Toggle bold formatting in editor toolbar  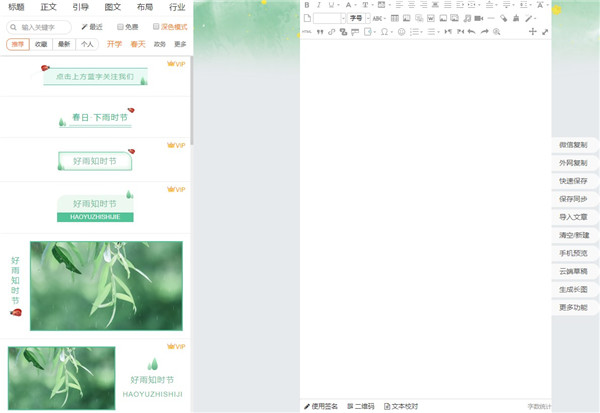(x=307, y=5)
